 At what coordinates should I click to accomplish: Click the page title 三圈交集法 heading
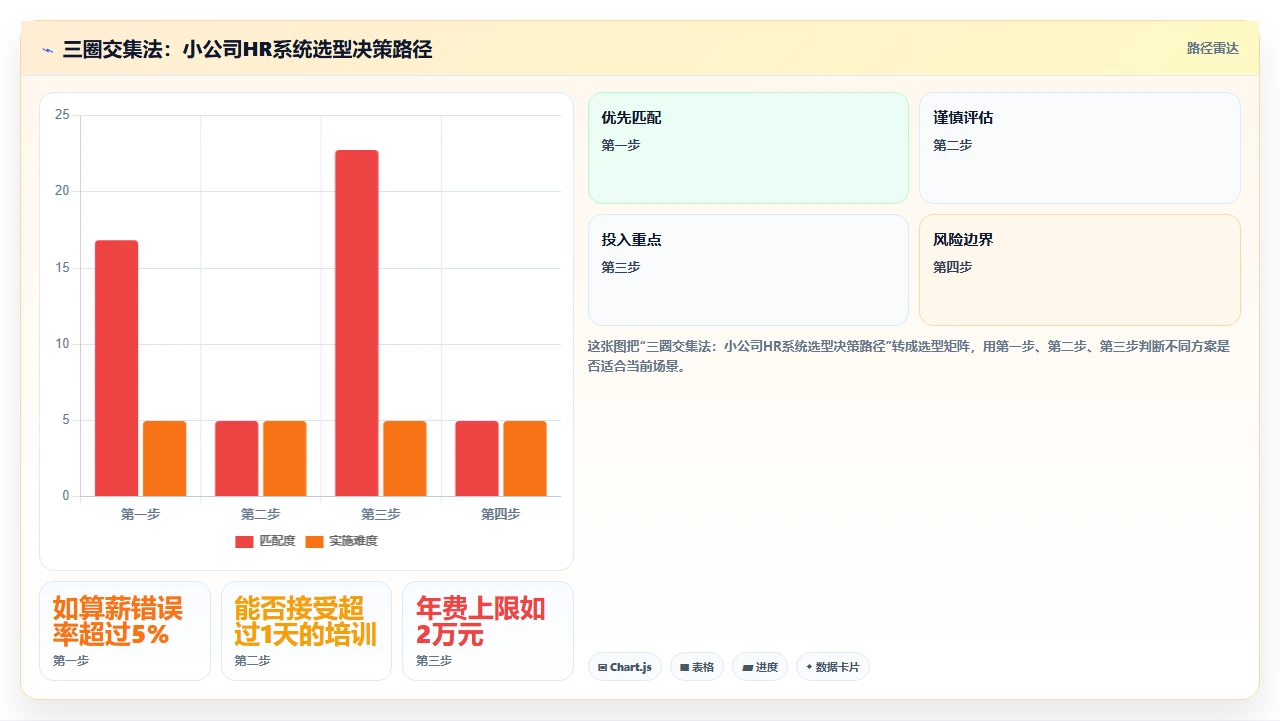[x=247, y=49]
